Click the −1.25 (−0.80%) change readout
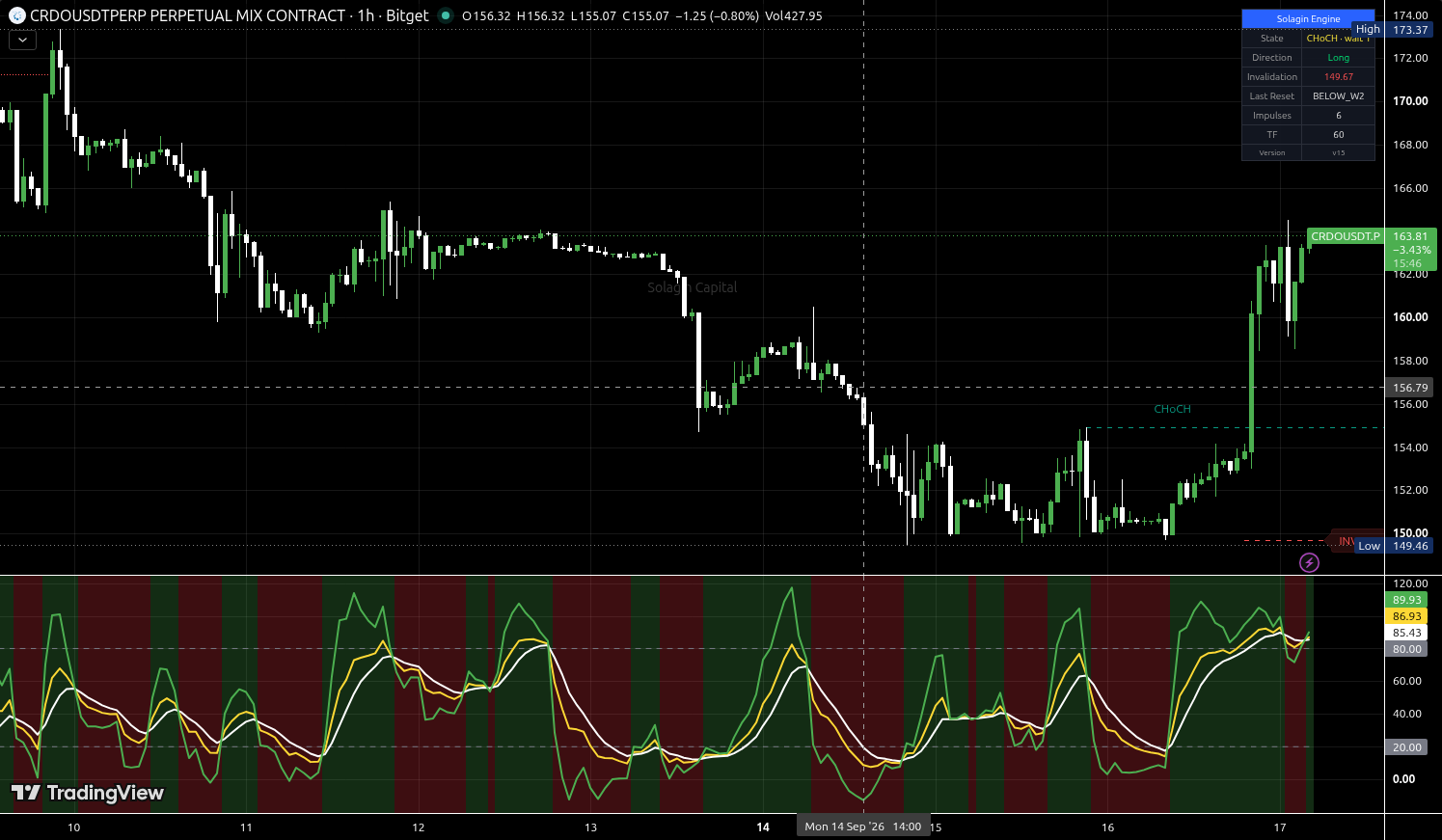This screenshot has height=840, width=1442. click(x=717, y=16)
